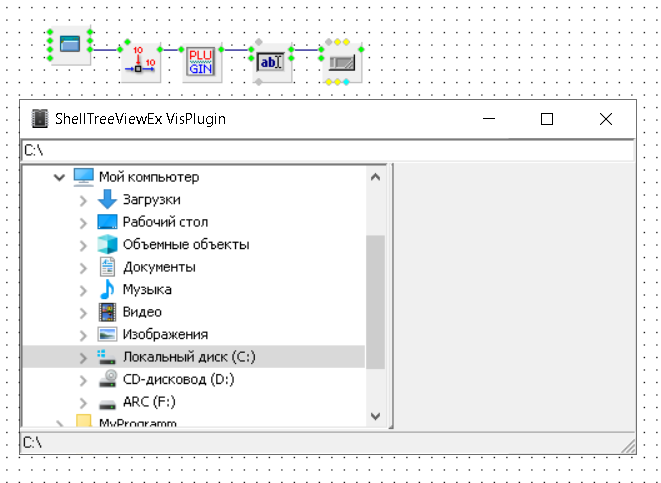
Task: Click the 3D objects cube icon
Action: (107, 244)
